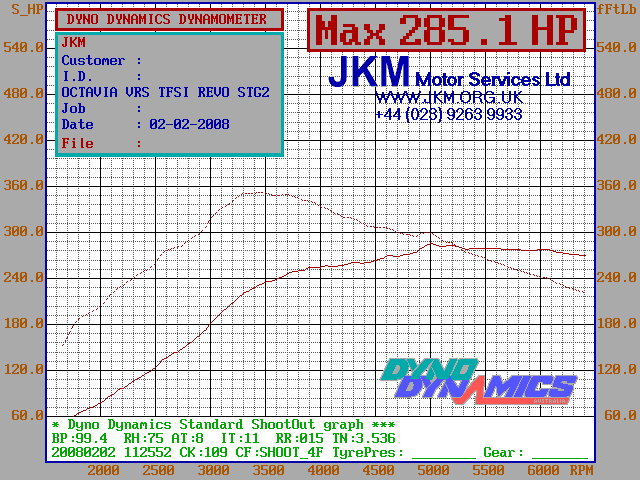Click the 6000 RPM axis label

click(543, 470)
